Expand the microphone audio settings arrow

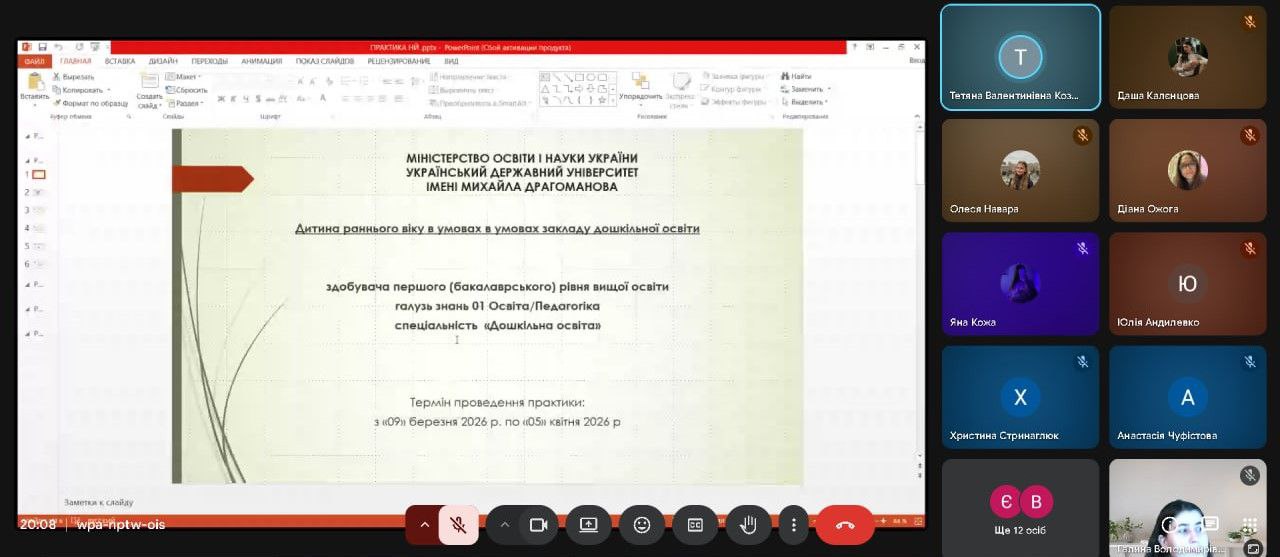424,525
